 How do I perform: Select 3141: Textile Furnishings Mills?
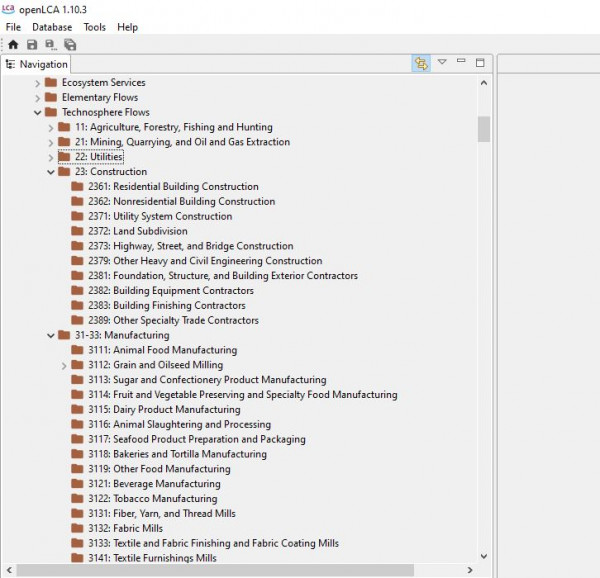click(152, 558)
